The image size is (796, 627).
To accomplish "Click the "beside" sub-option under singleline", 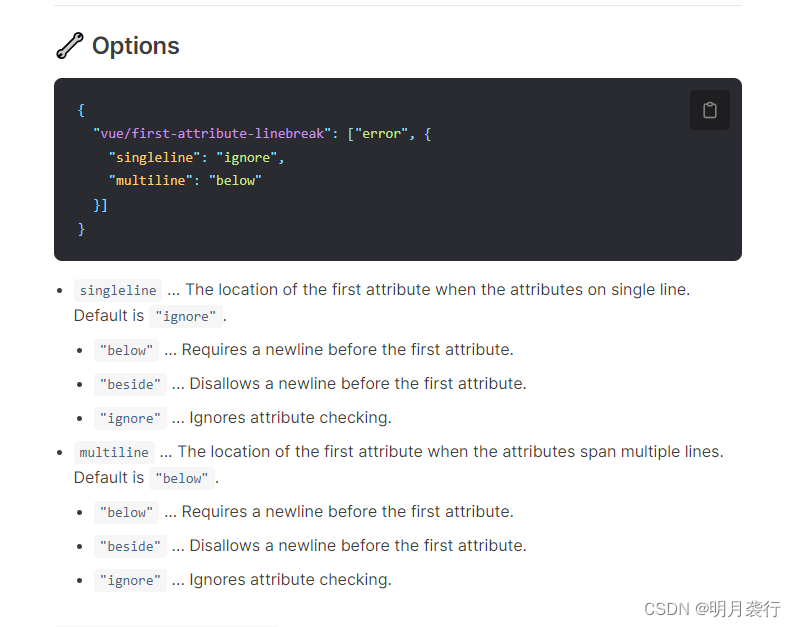I will (x=130, y=384).
